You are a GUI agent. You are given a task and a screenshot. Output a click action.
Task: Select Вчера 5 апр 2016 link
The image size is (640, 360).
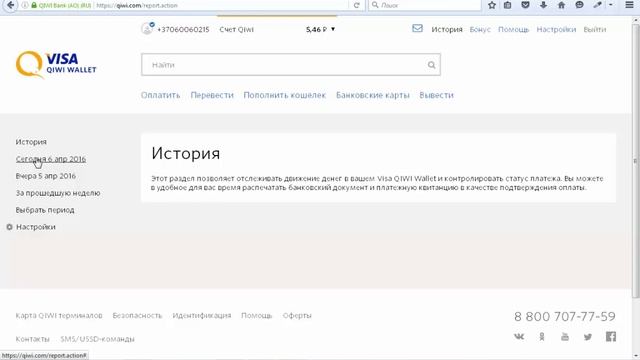point(46,176)
